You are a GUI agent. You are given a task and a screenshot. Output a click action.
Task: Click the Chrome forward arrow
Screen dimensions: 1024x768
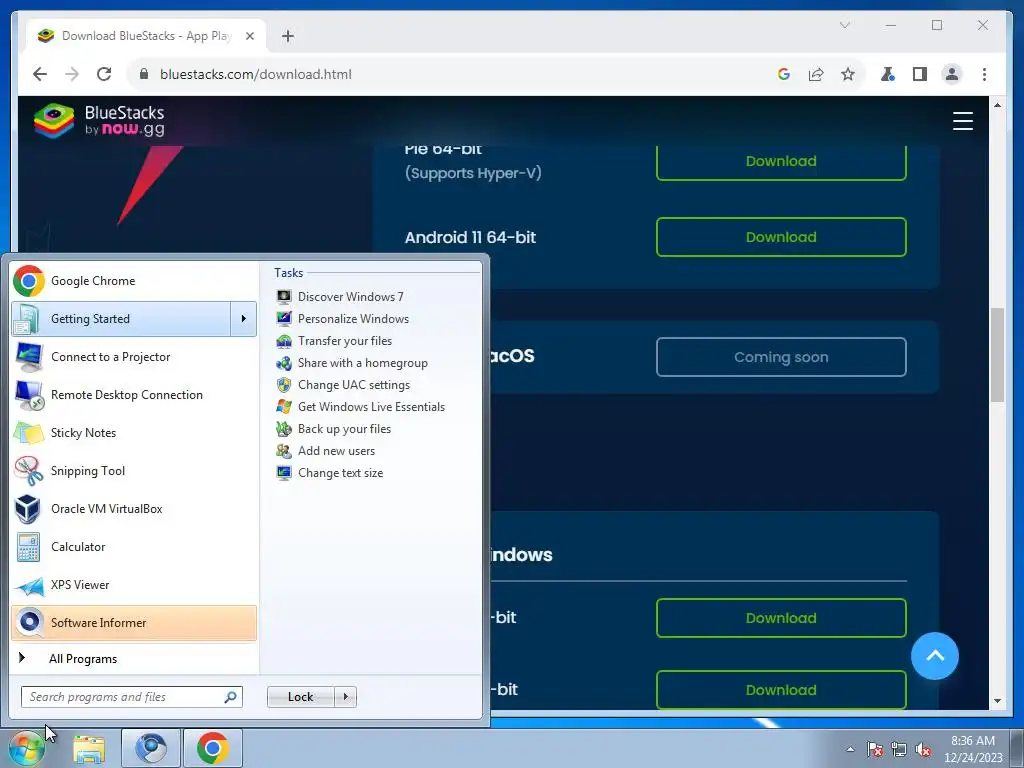[72, 74]
